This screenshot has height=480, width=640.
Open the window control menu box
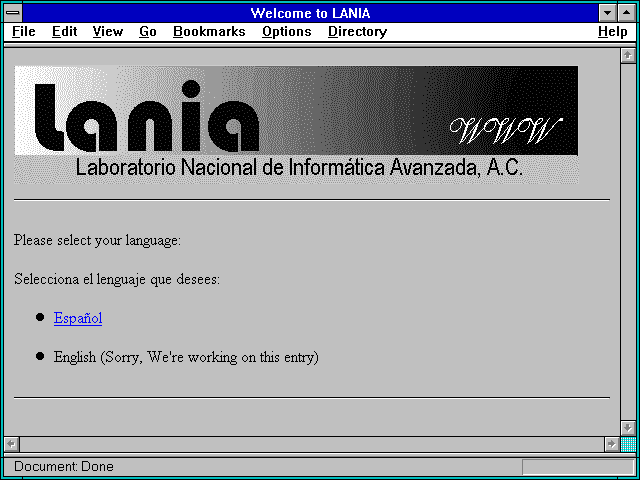(13, 13)
